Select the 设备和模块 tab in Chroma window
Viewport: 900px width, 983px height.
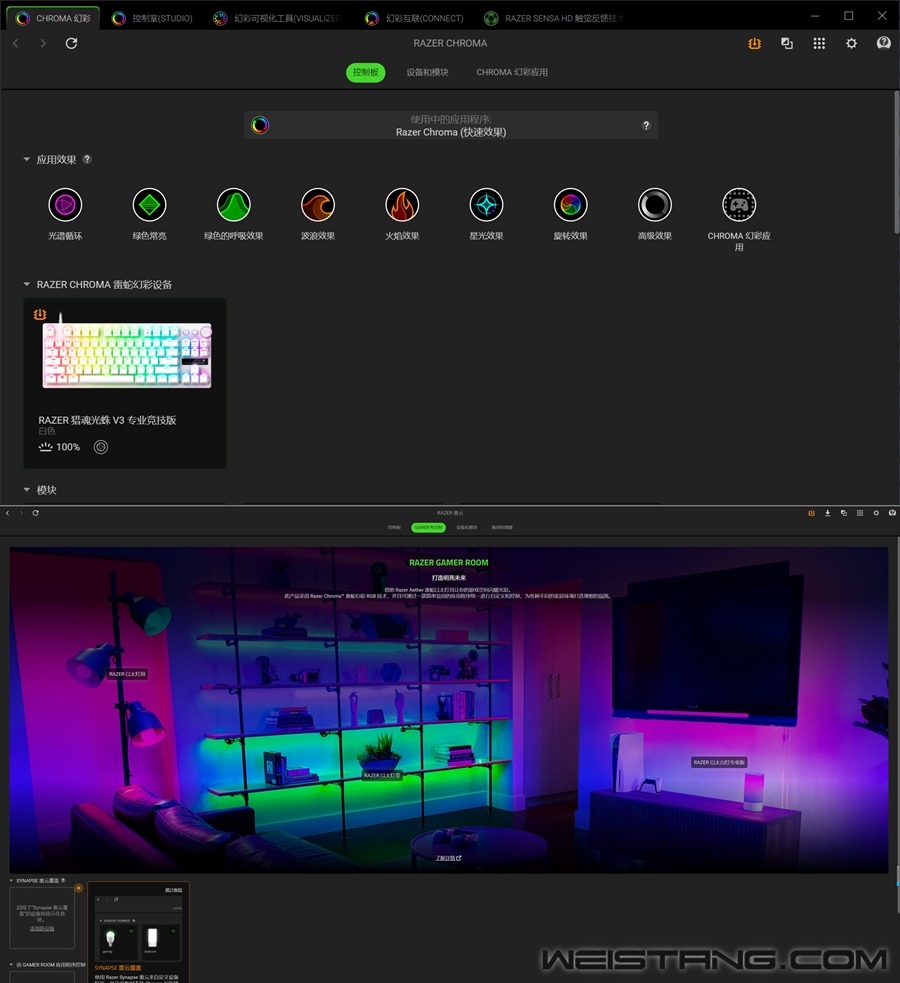coord(427,72)
